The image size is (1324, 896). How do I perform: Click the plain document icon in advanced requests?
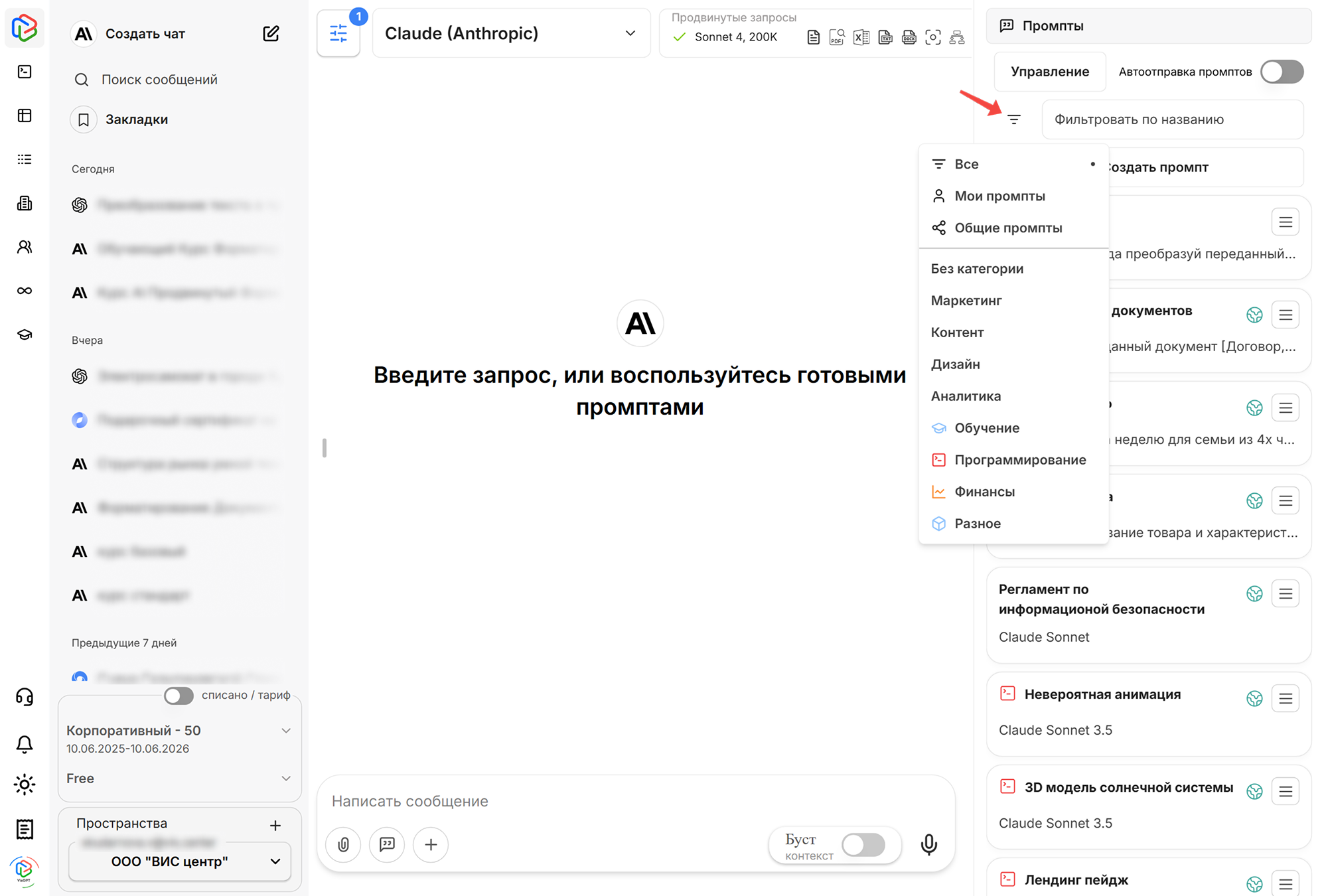click(813, 38)
